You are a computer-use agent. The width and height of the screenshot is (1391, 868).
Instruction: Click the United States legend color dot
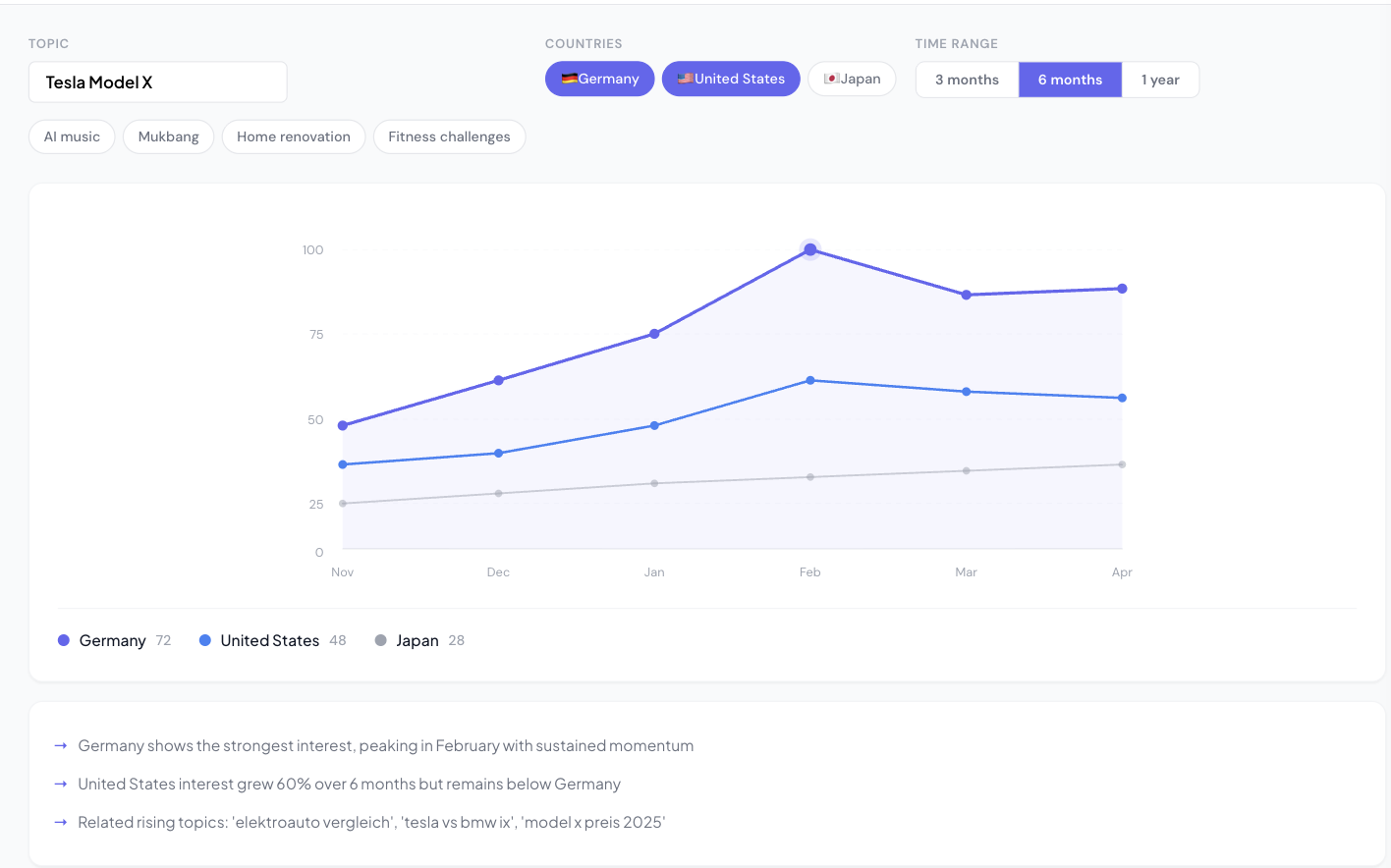(205, 640)
